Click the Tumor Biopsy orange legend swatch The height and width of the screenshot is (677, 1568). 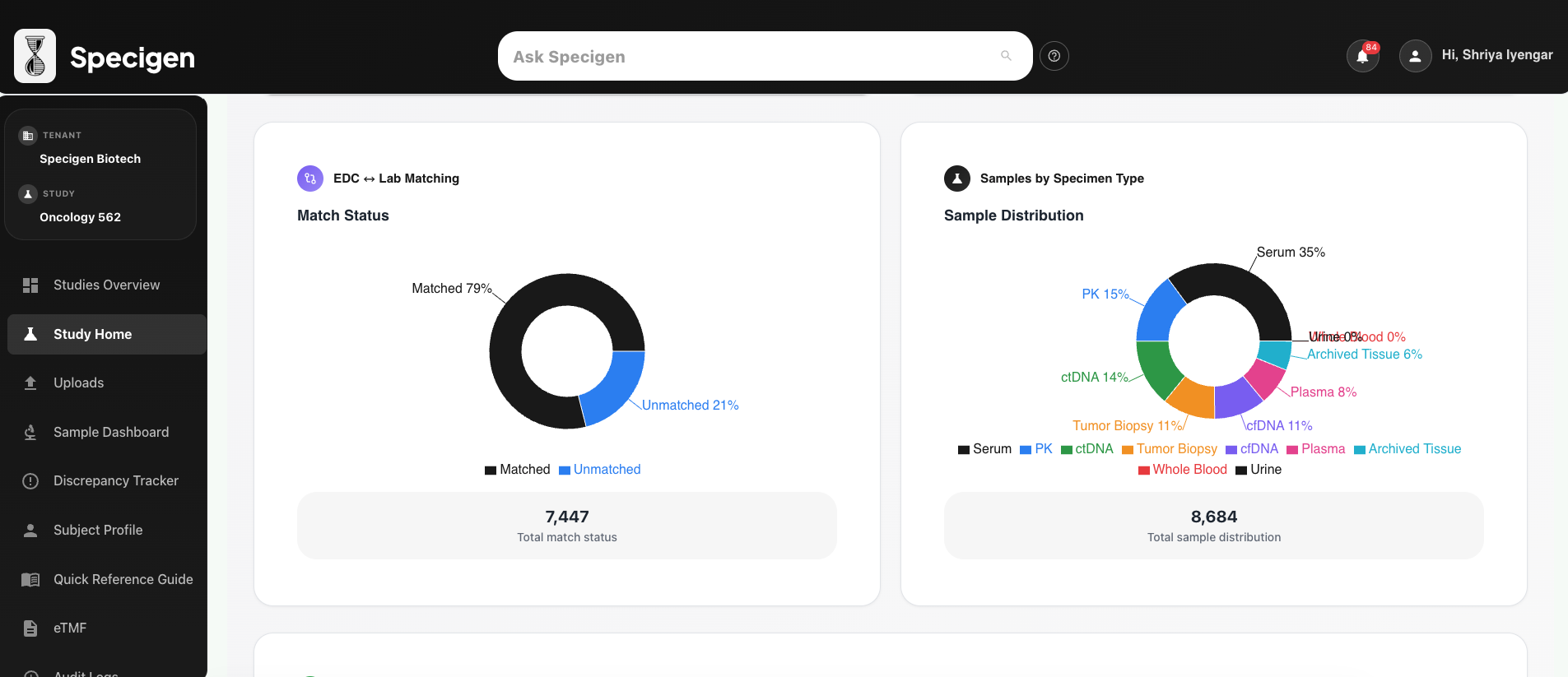(x=1128, y=450)
